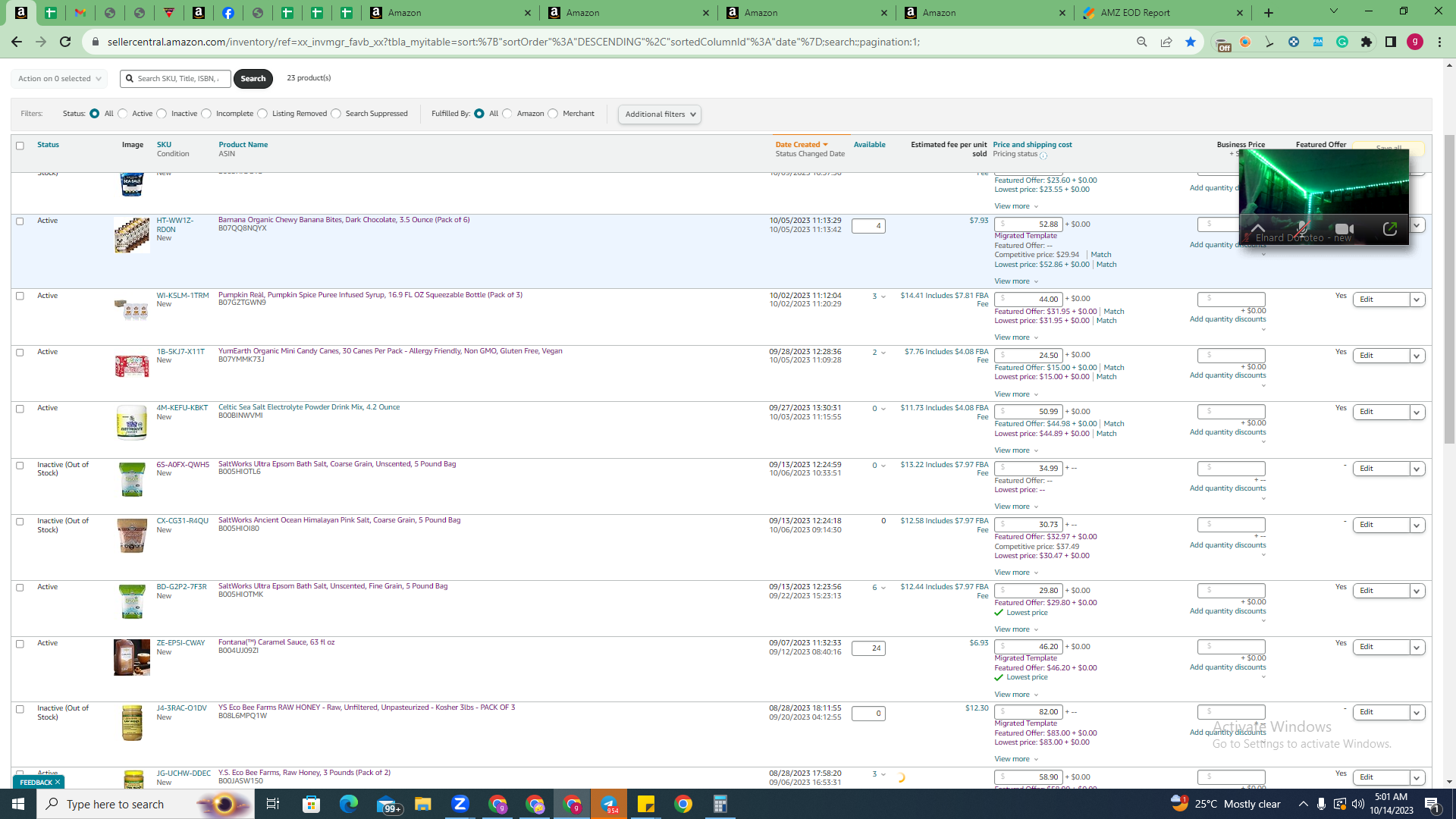The image size is (1456, 819).
Task: Open the Action on 0 selected dropdown
Action: coord(59,79)
